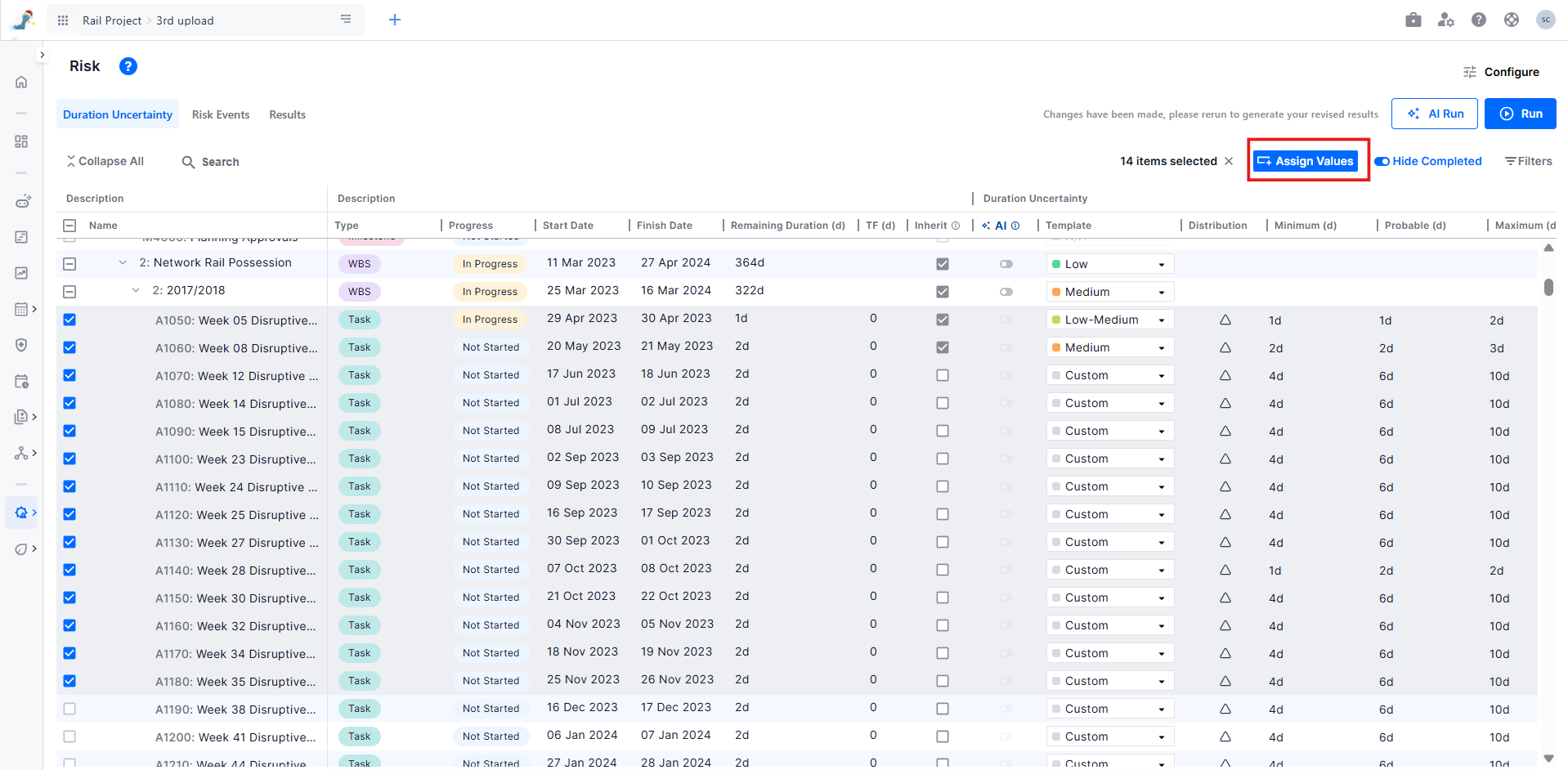Click the Assign Values button
The image size is (1568, 770).
[1306, 161]
